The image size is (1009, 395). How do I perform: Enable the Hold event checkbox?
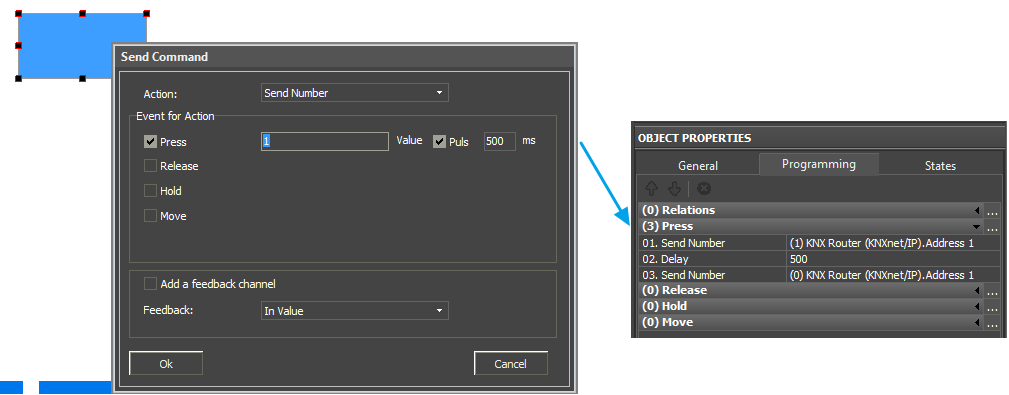pyautogui.click(x=151, y=191)
